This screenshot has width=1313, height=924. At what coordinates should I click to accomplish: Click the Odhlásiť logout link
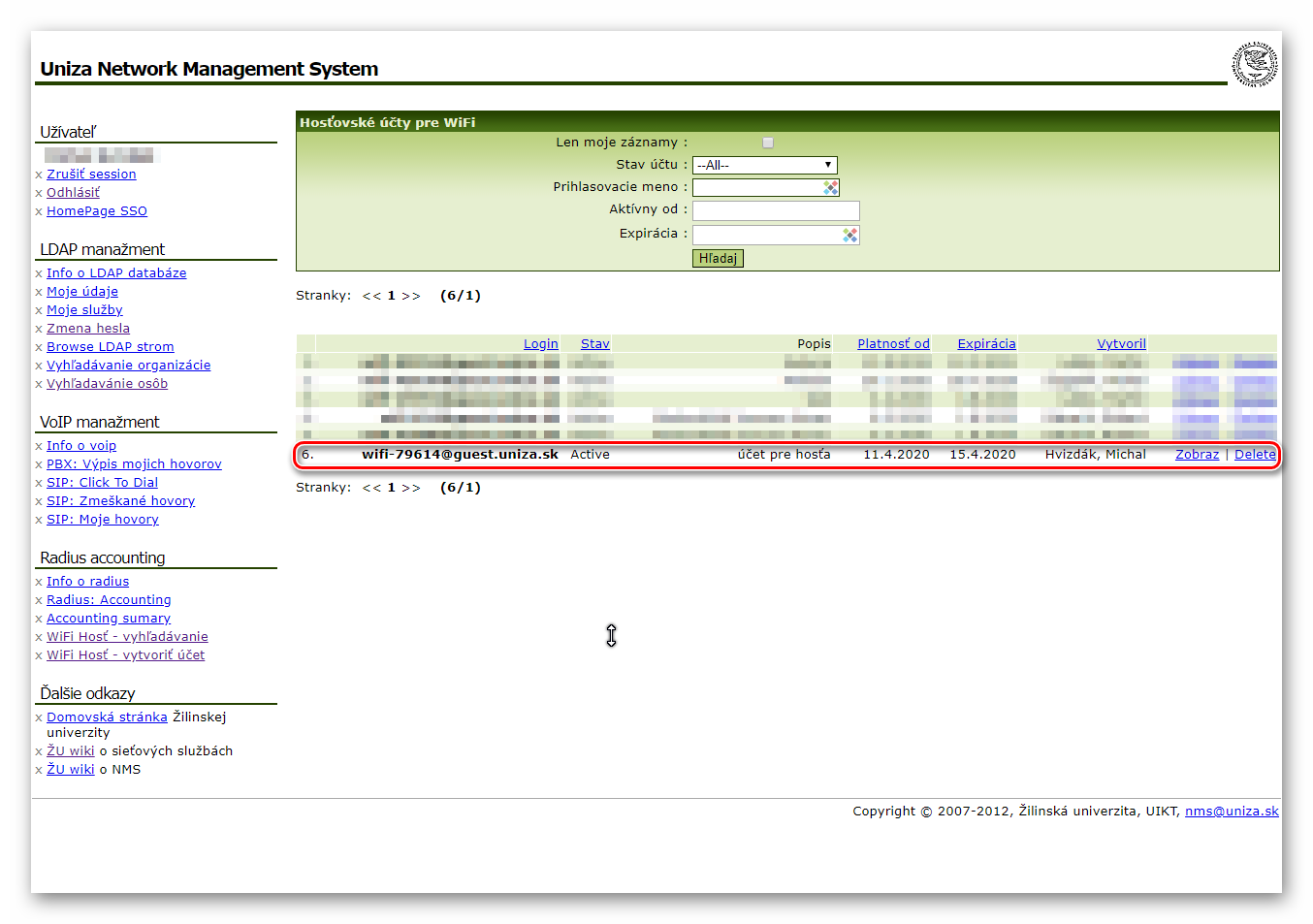point(73,193)
